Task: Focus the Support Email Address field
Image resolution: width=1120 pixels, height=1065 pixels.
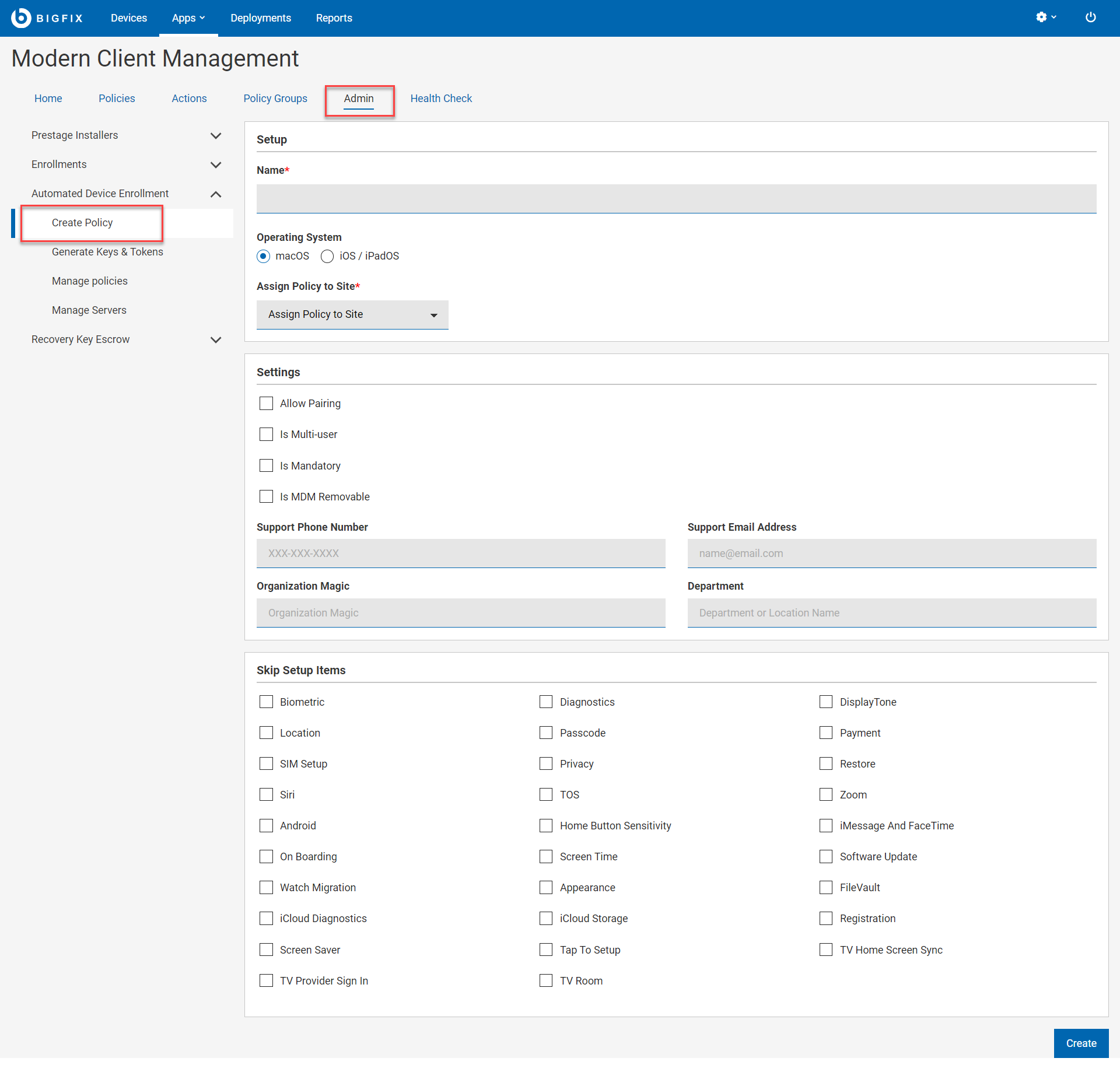Action: click(891, 553)
